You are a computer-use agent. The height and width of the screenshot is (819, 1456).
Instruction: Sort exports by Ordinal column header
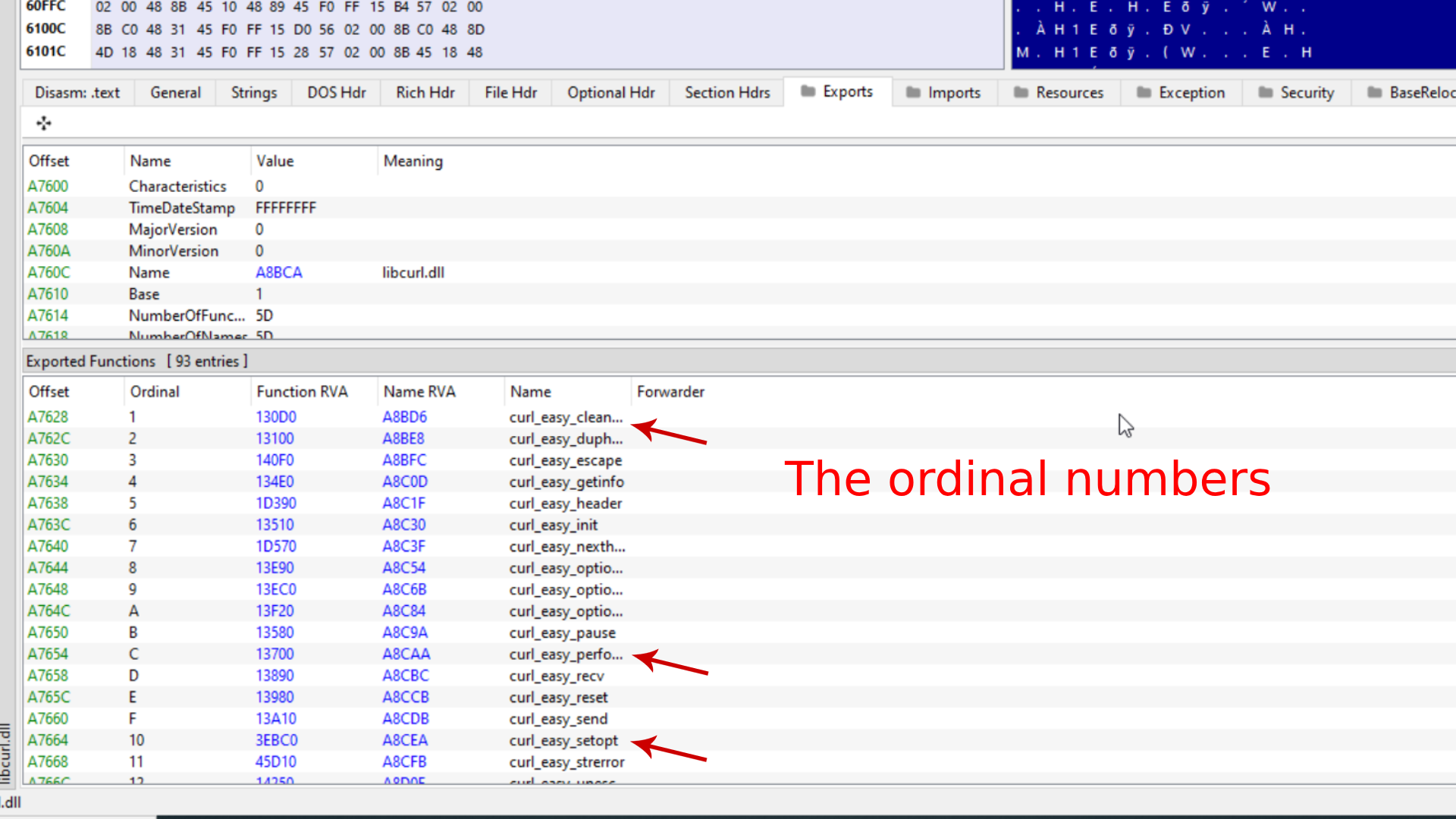tap(155, 391)
